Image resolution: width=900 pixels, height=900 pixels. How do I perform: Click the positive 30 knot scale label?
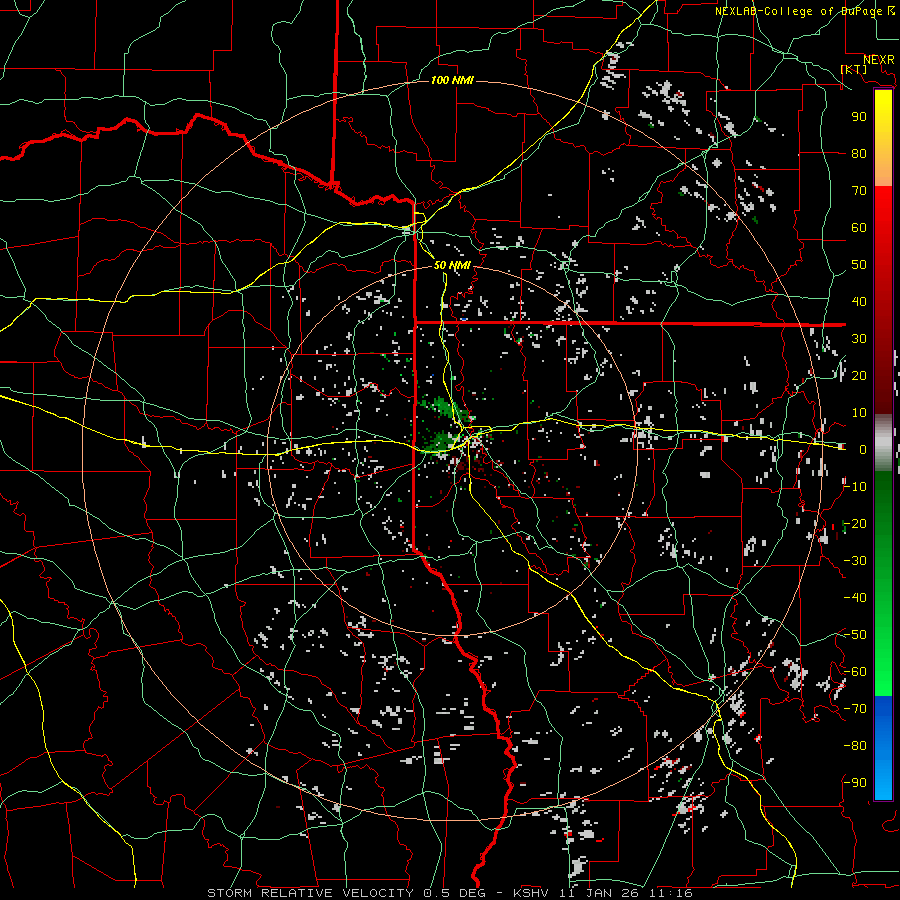[x=859, y=339]
